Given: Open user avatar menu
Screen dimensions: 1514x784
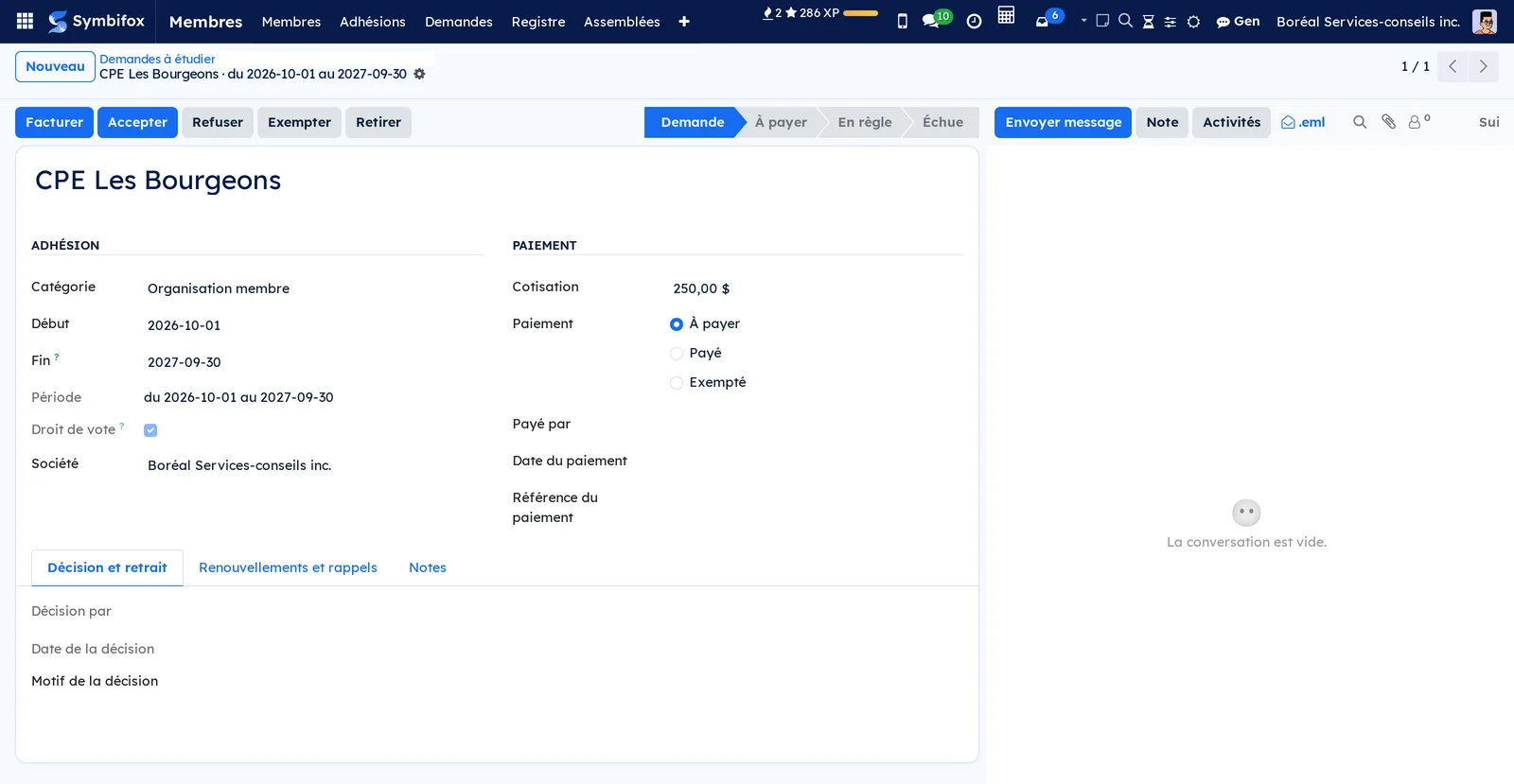Looking at the screenshot, I should [1484, 22].
